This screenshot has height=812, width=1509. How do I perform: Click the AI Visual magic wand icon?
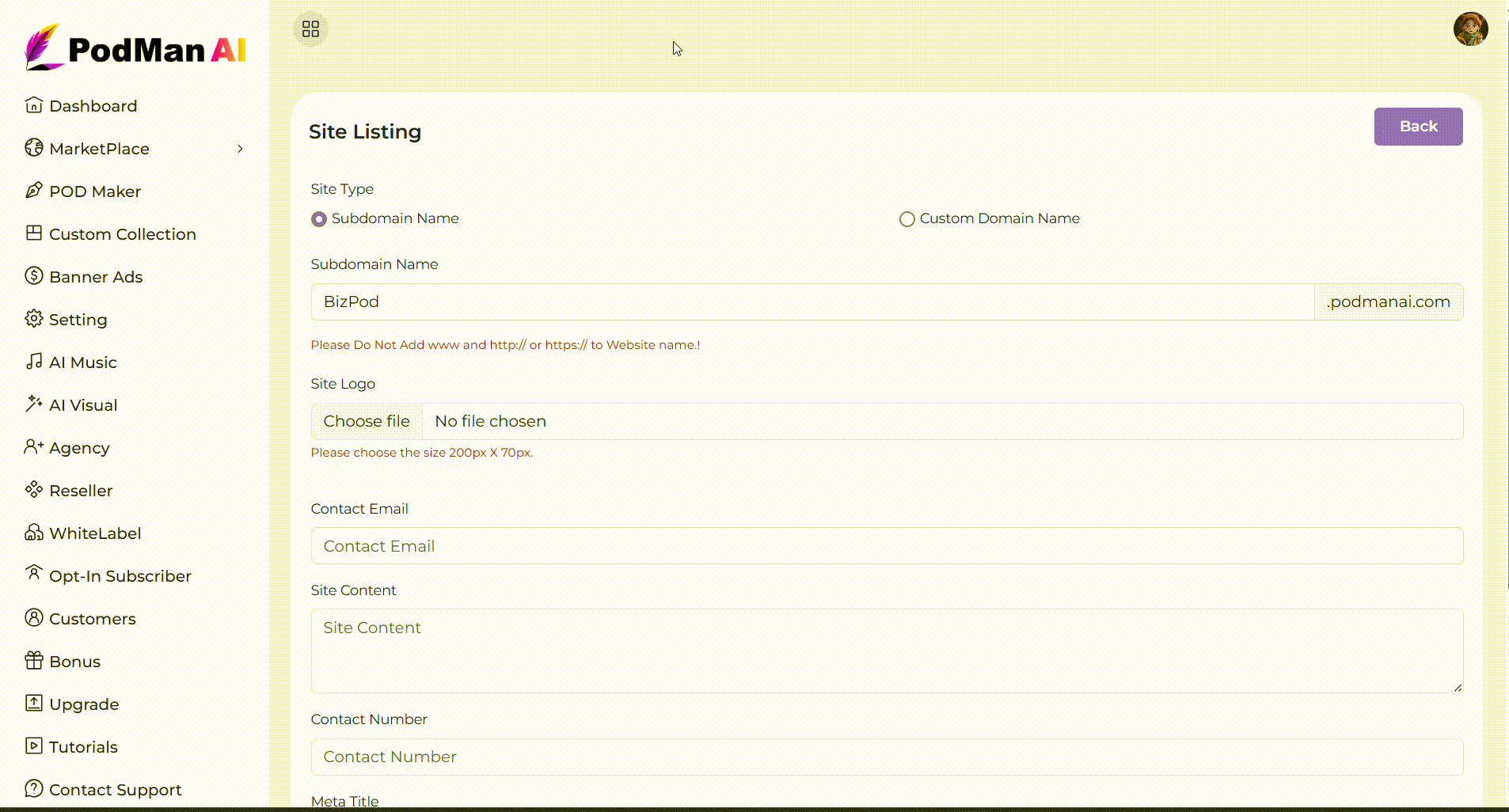(33, 404)
